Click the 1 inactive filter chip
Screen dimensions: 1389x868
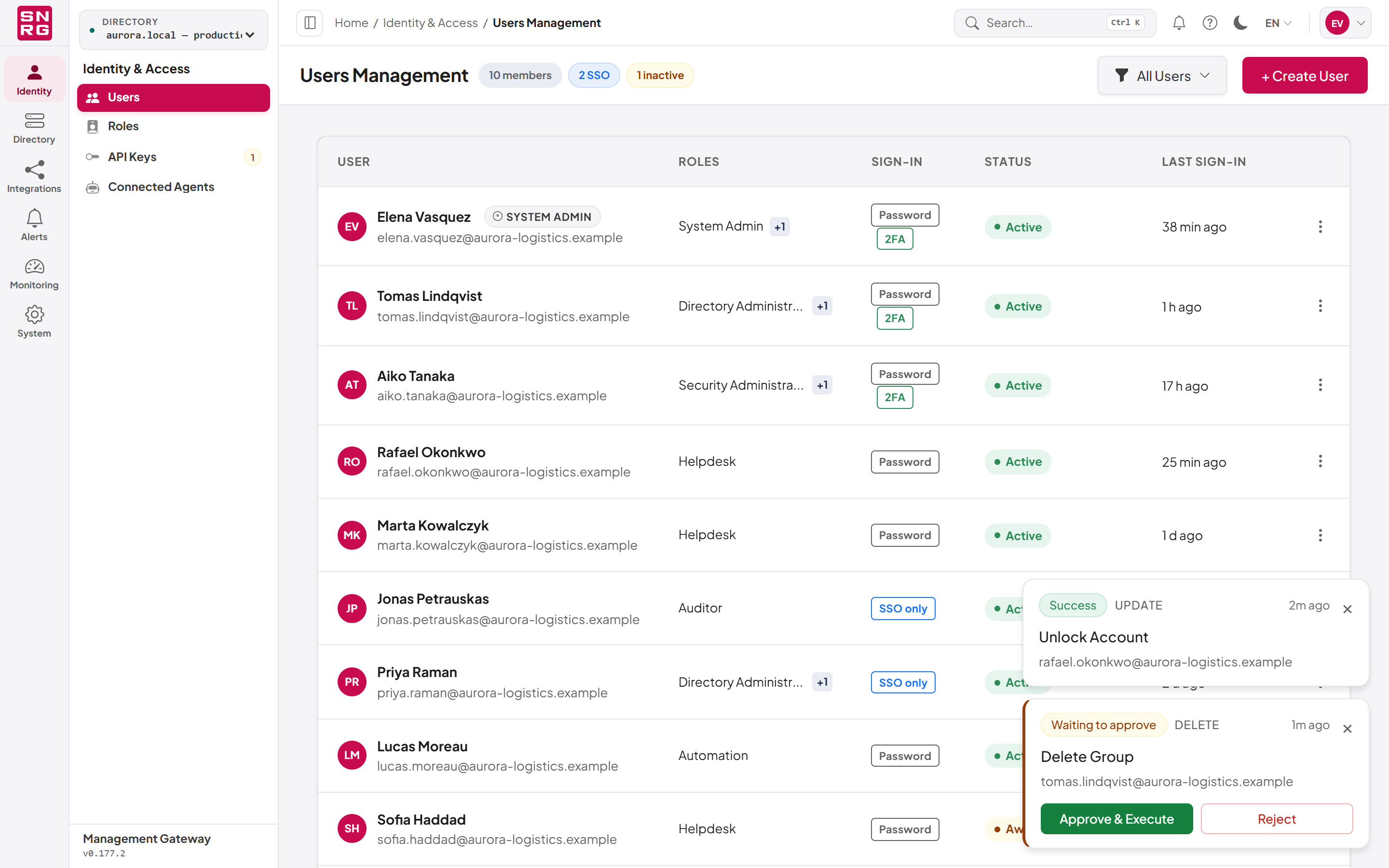(x=660, y=75)
